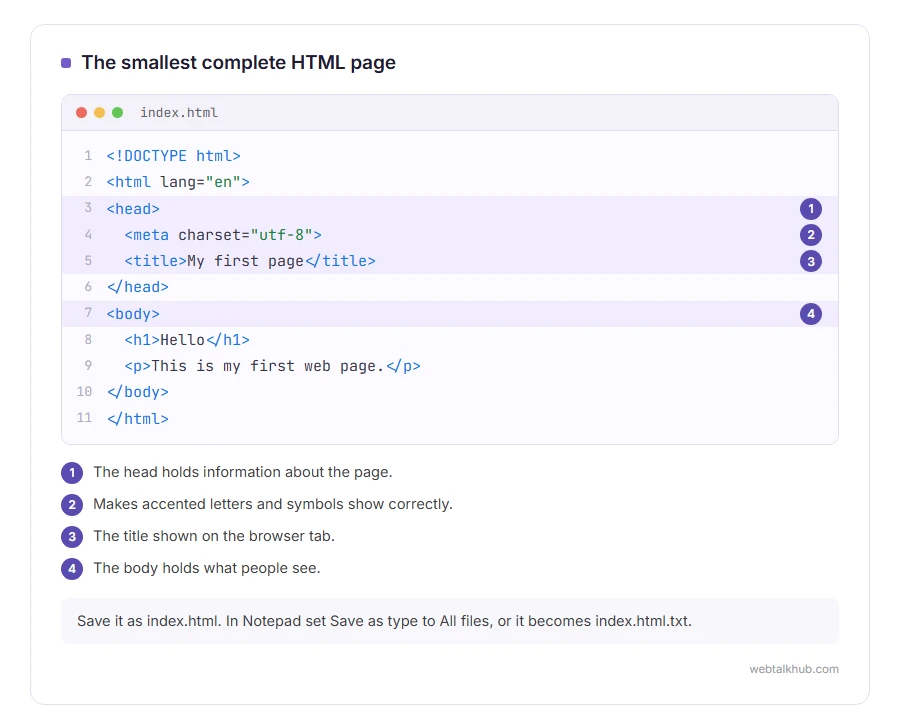Click the green window dot in the code header
This screenshot has width=900, height=726.
pos(117,112)
